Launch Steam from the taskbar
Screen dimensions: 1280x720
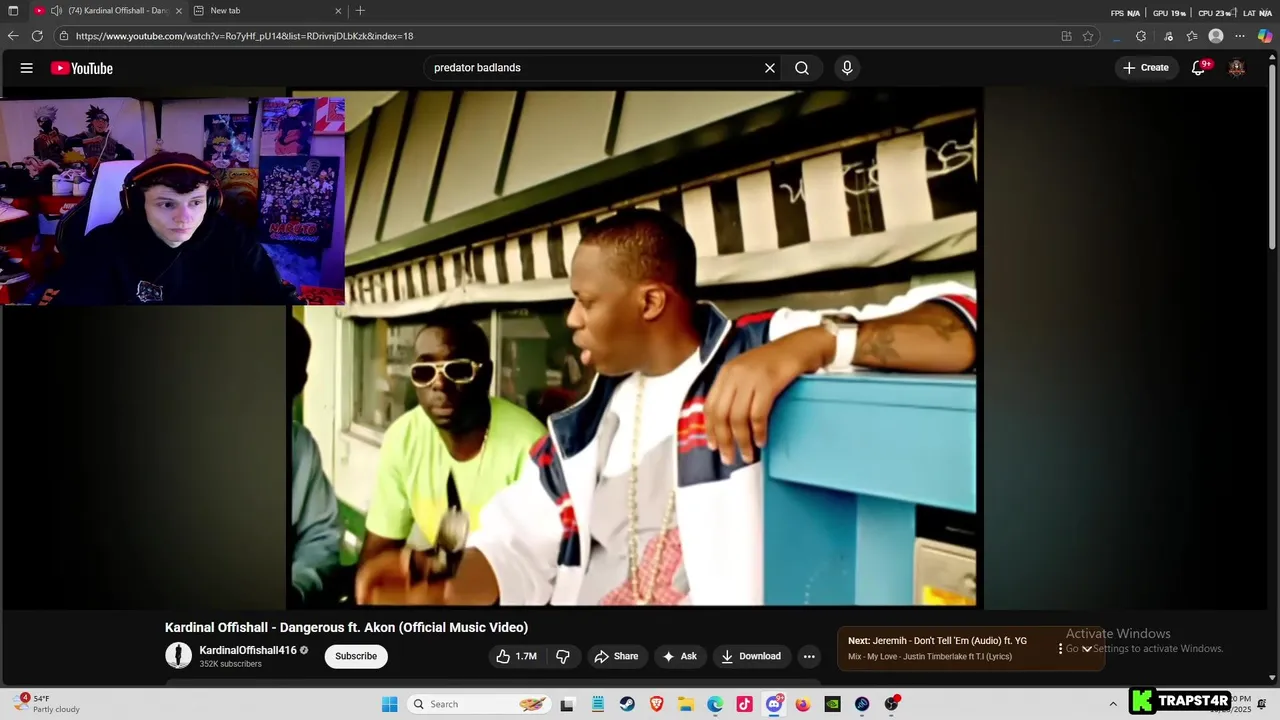click(626, 704)
